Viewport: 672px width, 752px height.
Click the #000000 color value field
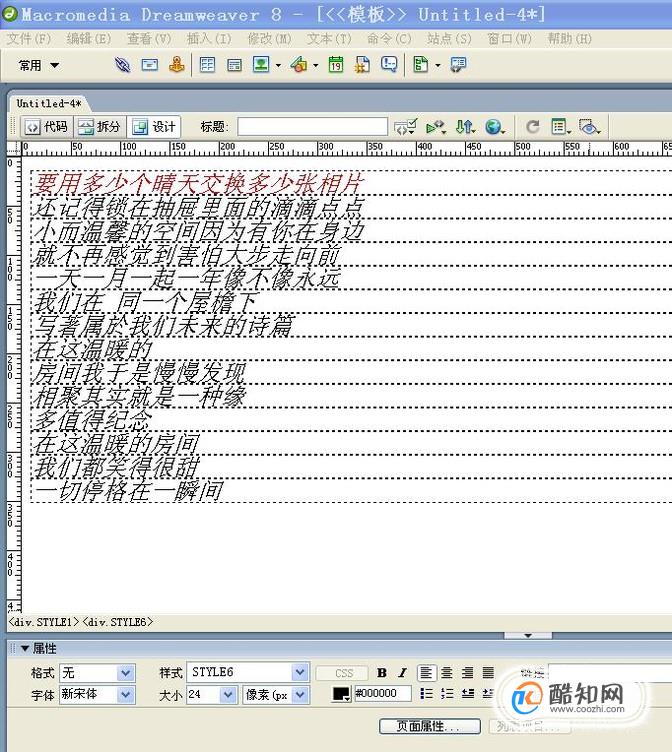[383, 693]
